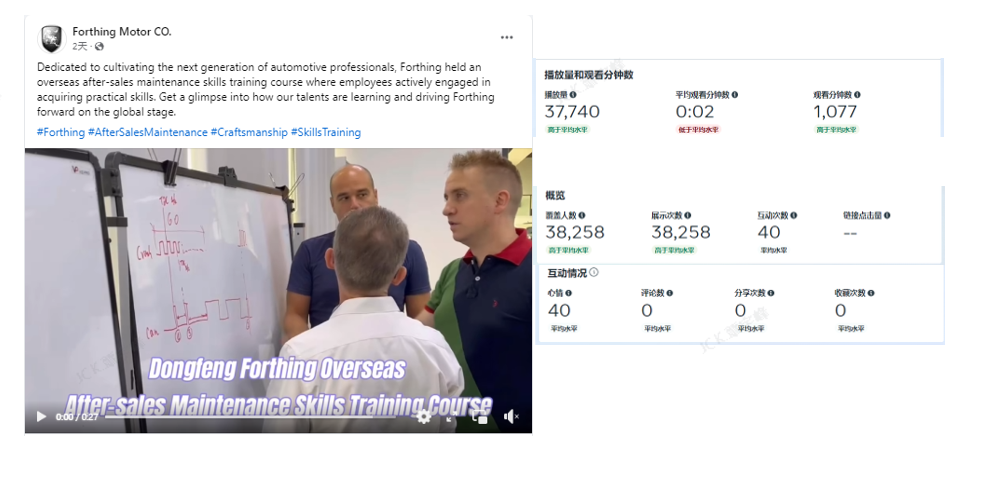This screenshot has height=482, width=990.
Task: Click the globe privacy icon beside 2天
Action: tap(99, 46)
